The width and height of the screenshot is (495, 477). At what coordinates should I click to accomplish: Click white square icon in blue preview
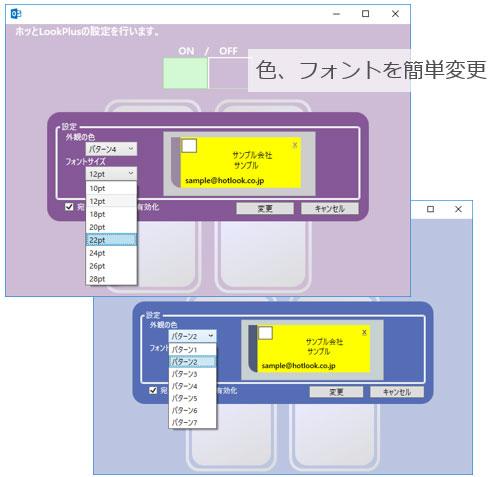click(x=265, y=333)
